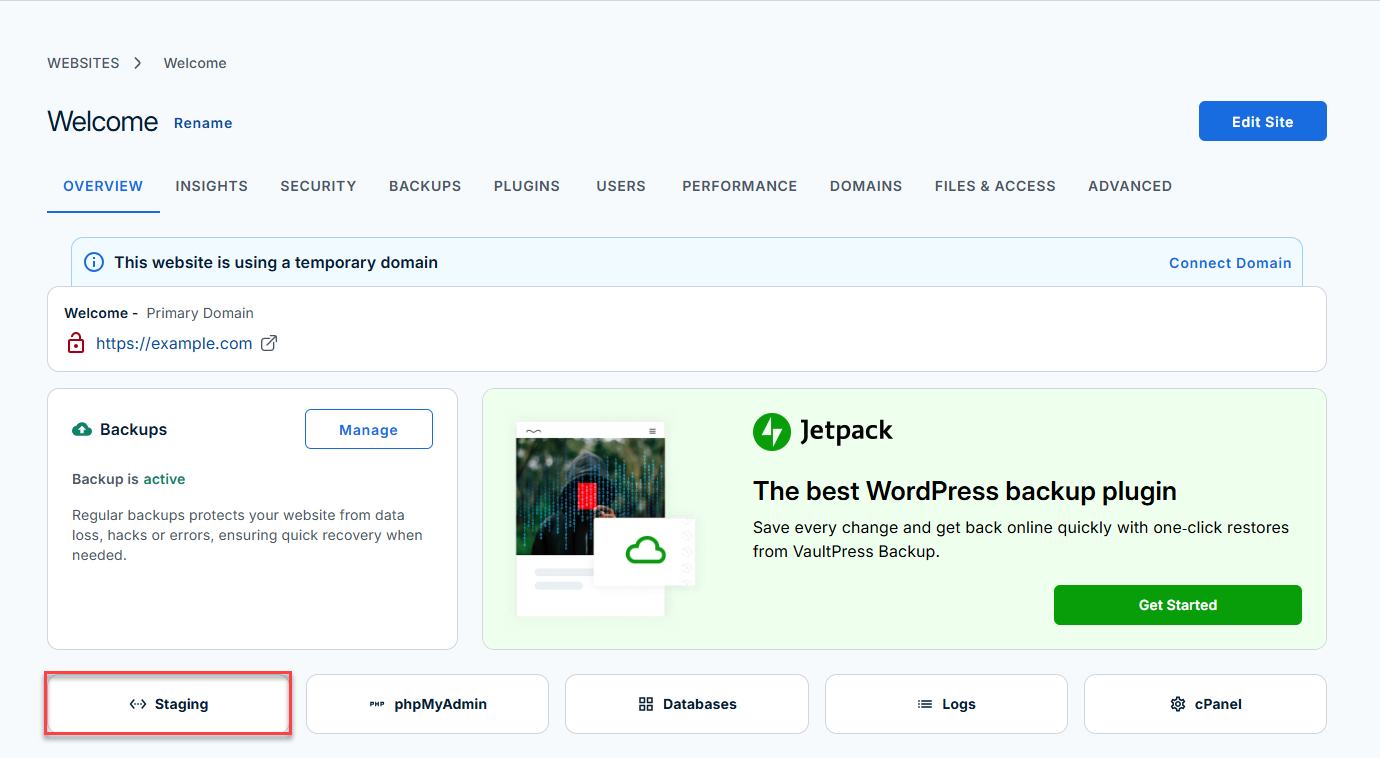Open the Users tab

click(621, 186)
